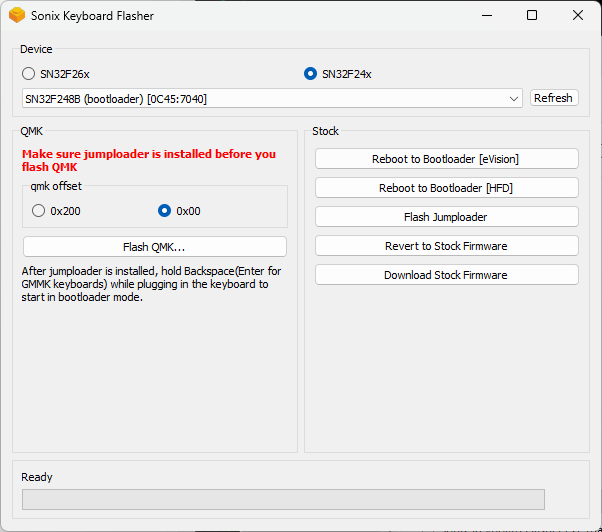Click the red jumploader warning message
The height and width of the screenshot is (532, 602).
tap(149, 160)
